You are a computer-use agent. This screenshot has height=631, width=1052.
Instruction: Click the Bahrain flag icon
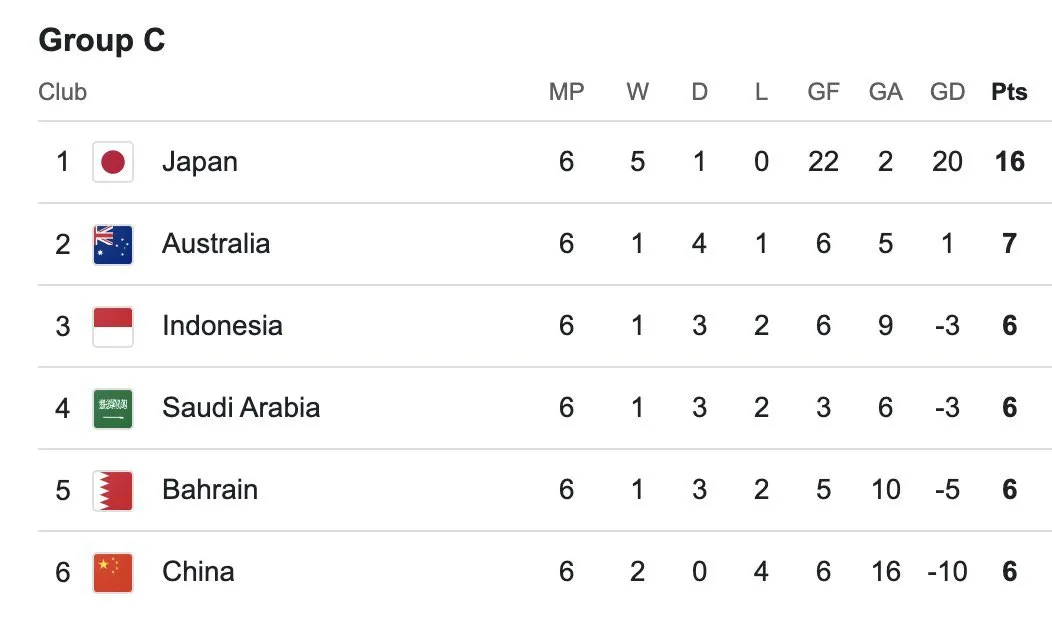(113, 490)
